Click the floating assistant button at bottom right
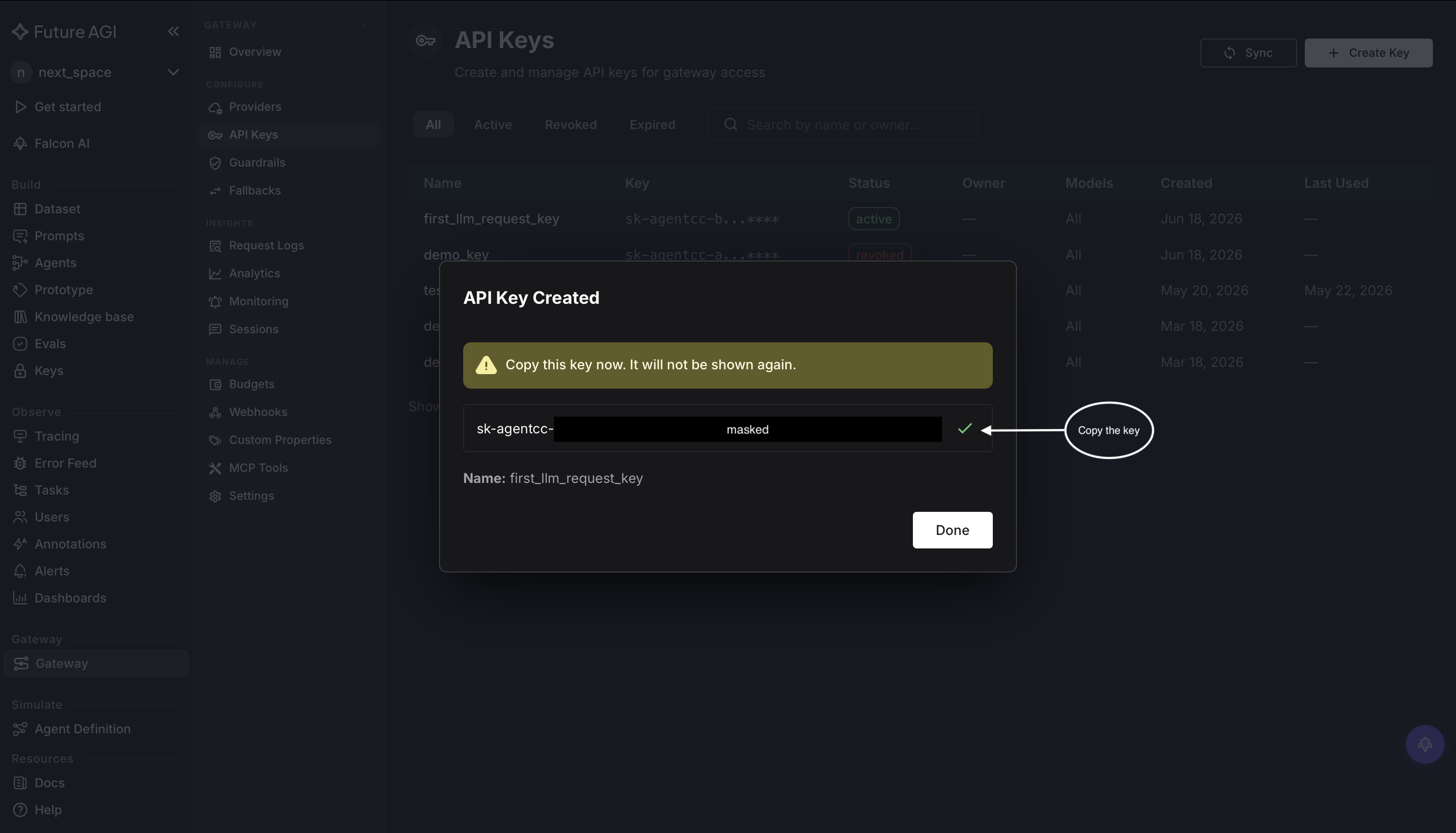 coord(1425,744)
